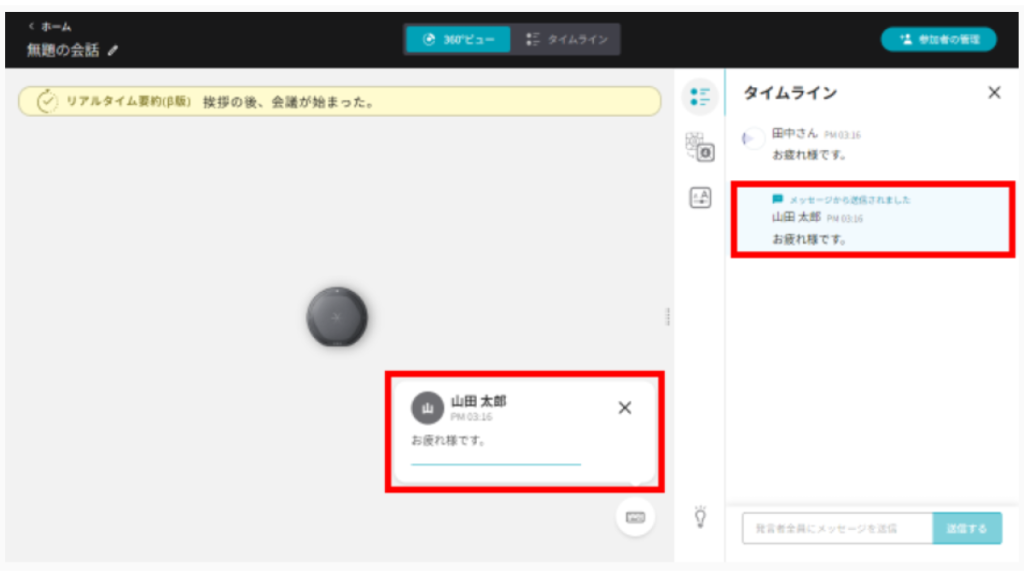Go back via the ホーム link

[50, 26]
